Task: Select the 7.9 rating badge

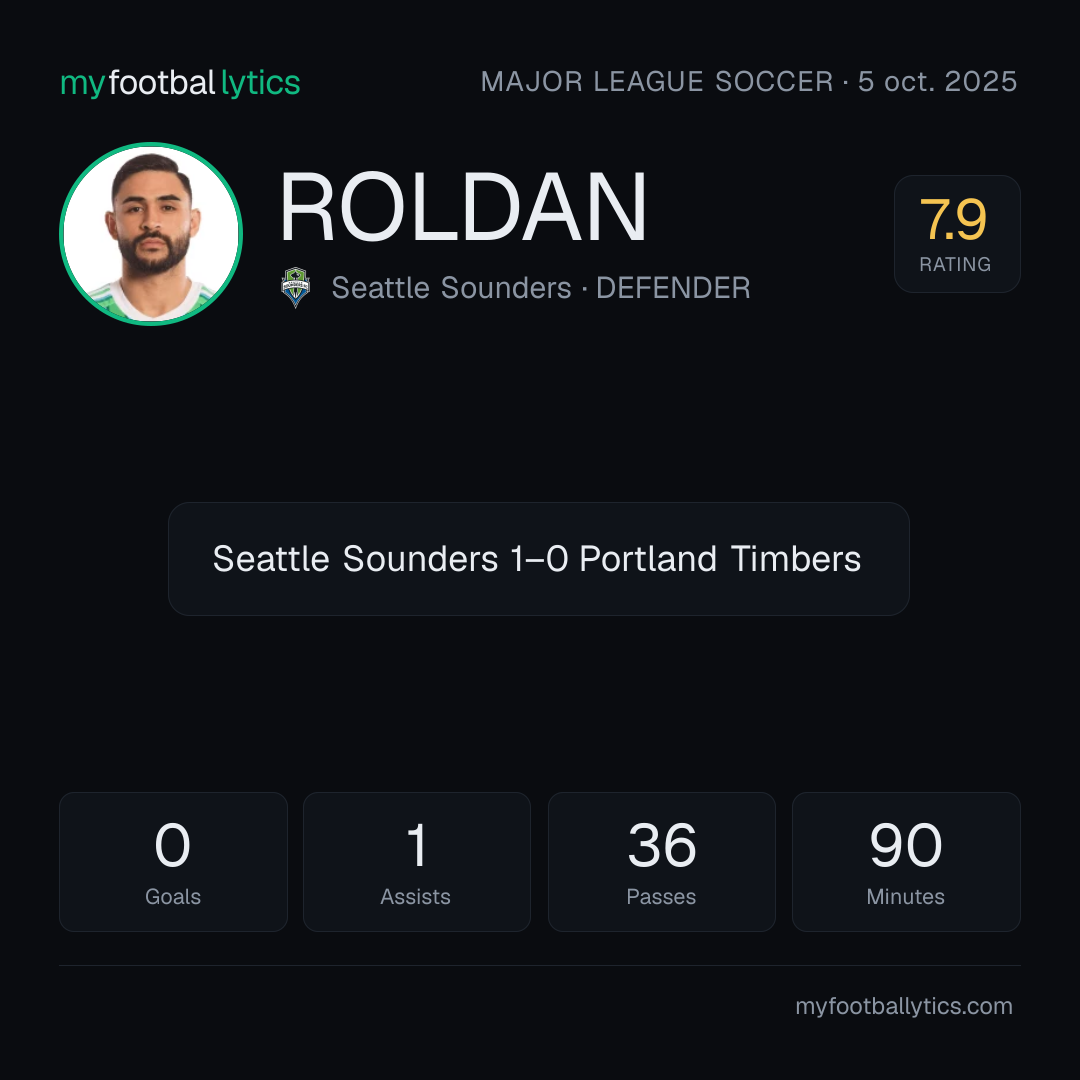Action: (x=957, y=233)
